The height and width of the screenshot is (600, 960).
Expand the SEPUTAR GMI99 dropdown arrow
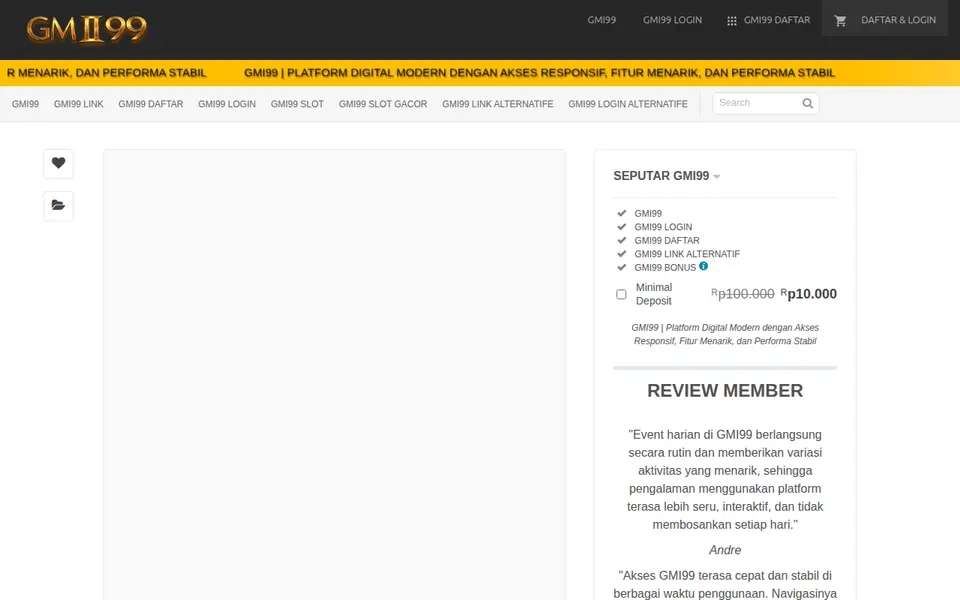click(x=716, y=177)
